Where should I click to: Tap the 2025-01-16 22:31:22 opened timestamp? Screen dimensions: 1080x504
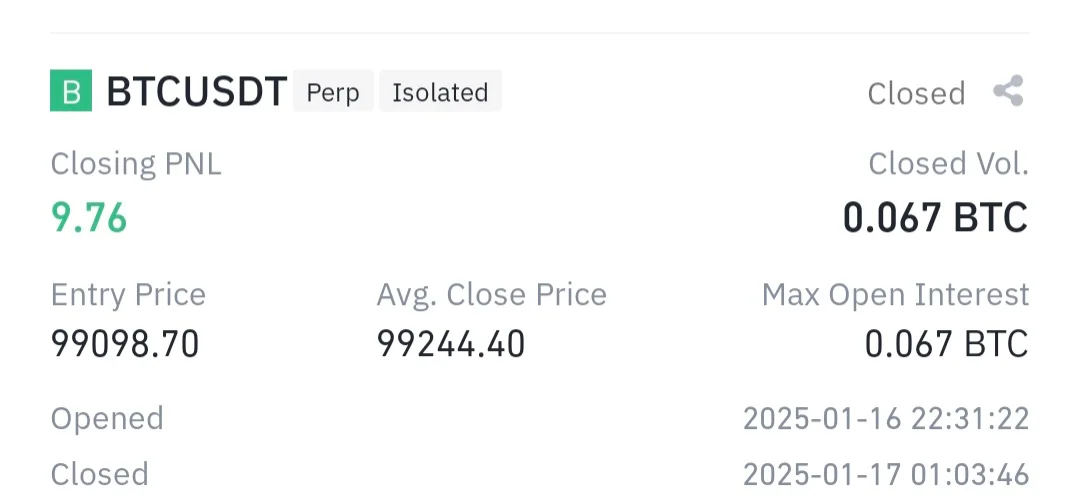886,418
